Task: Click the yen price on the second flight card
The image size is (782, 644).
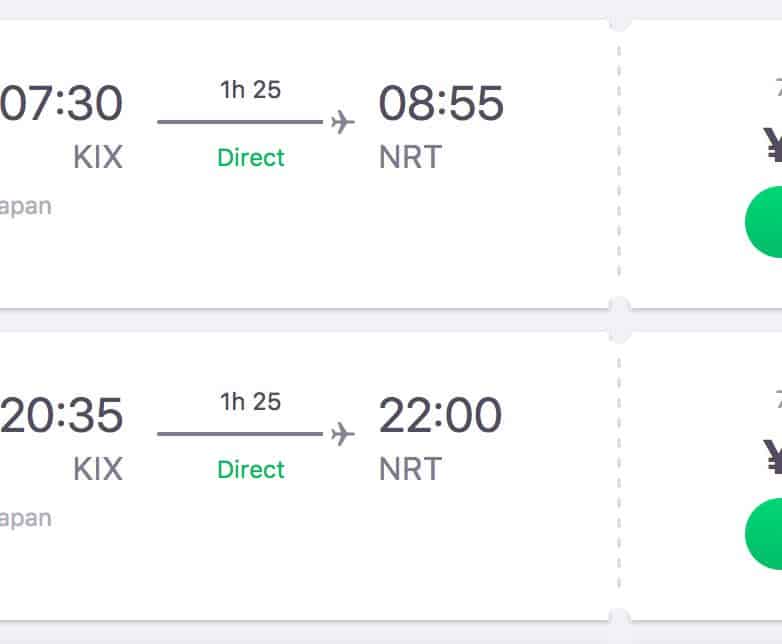Action: coord(771,458)
